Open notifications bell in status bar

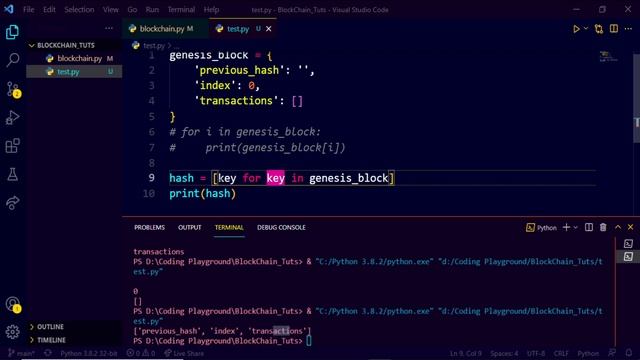(x=629, y=353)
